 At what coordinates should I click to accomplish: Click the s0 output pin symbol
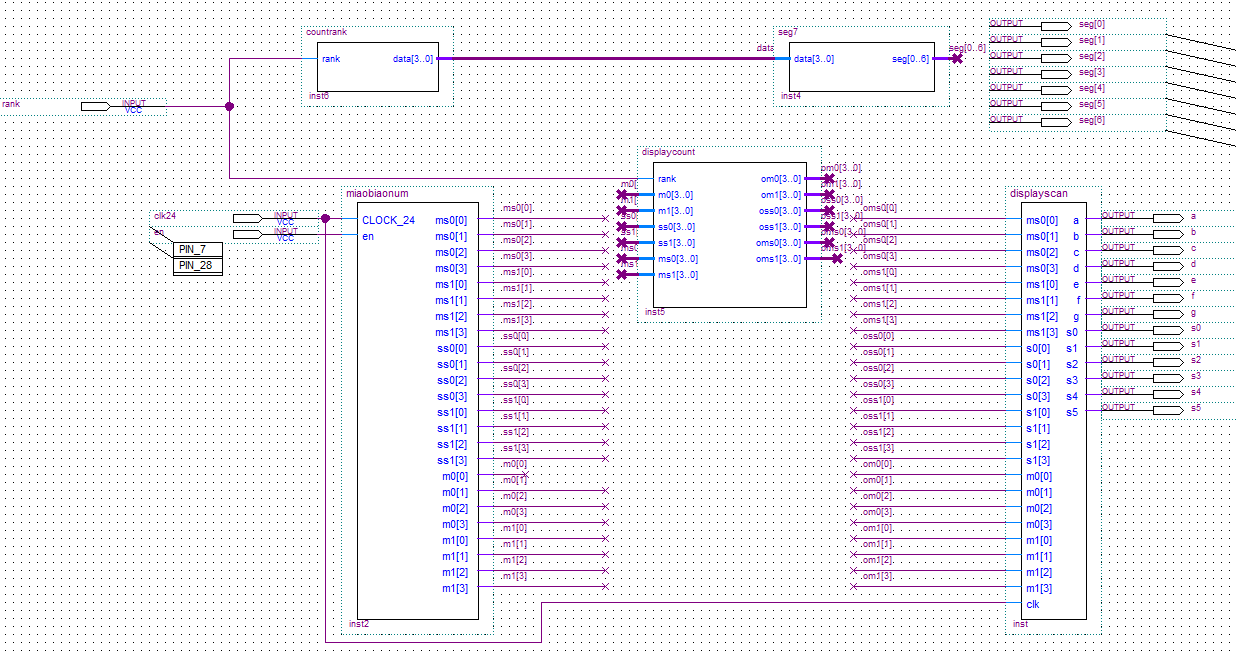coord(1167,329)
